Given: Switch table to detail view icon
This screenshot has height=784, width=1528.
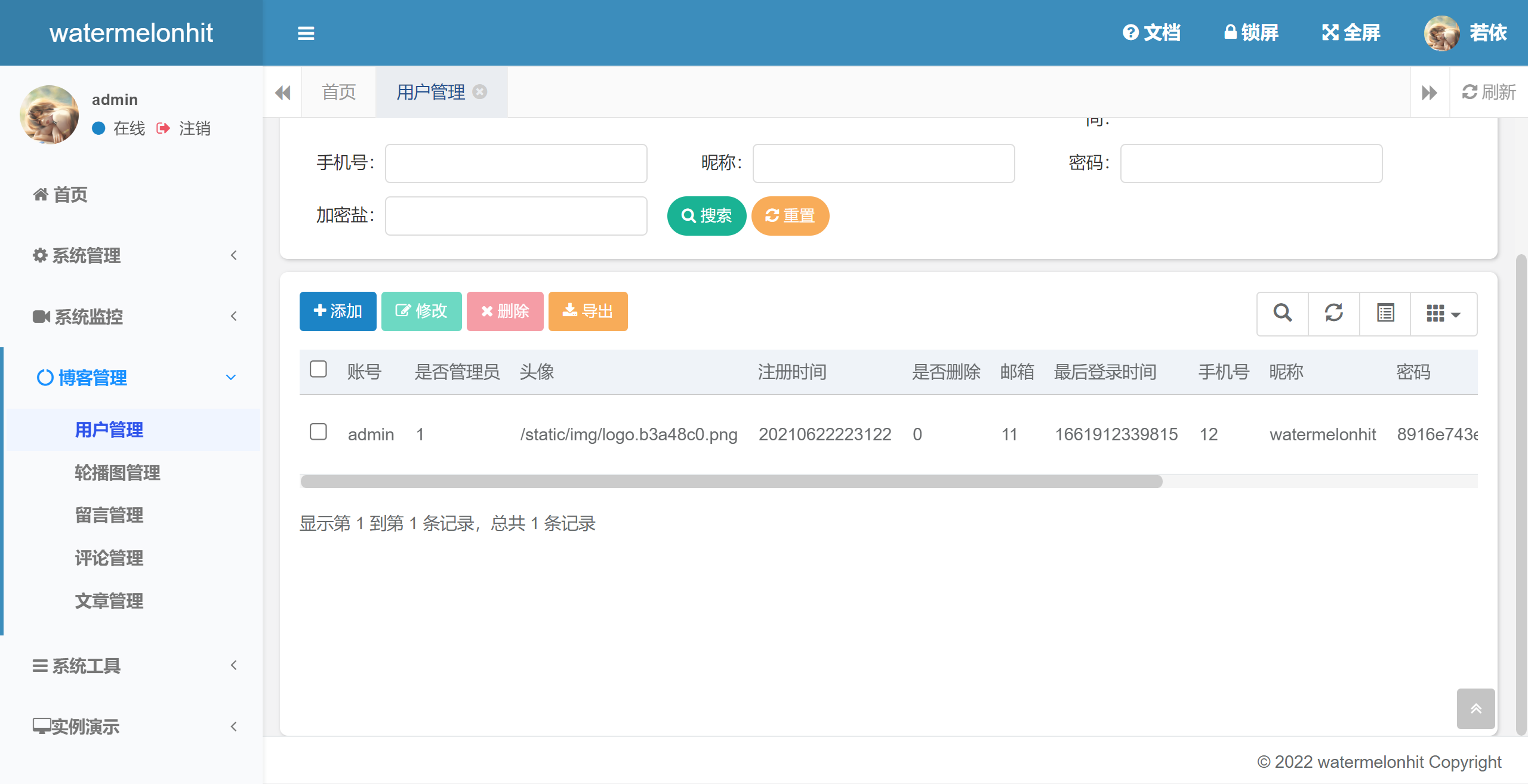Looking at the screenshot, I should (1385, 313).
